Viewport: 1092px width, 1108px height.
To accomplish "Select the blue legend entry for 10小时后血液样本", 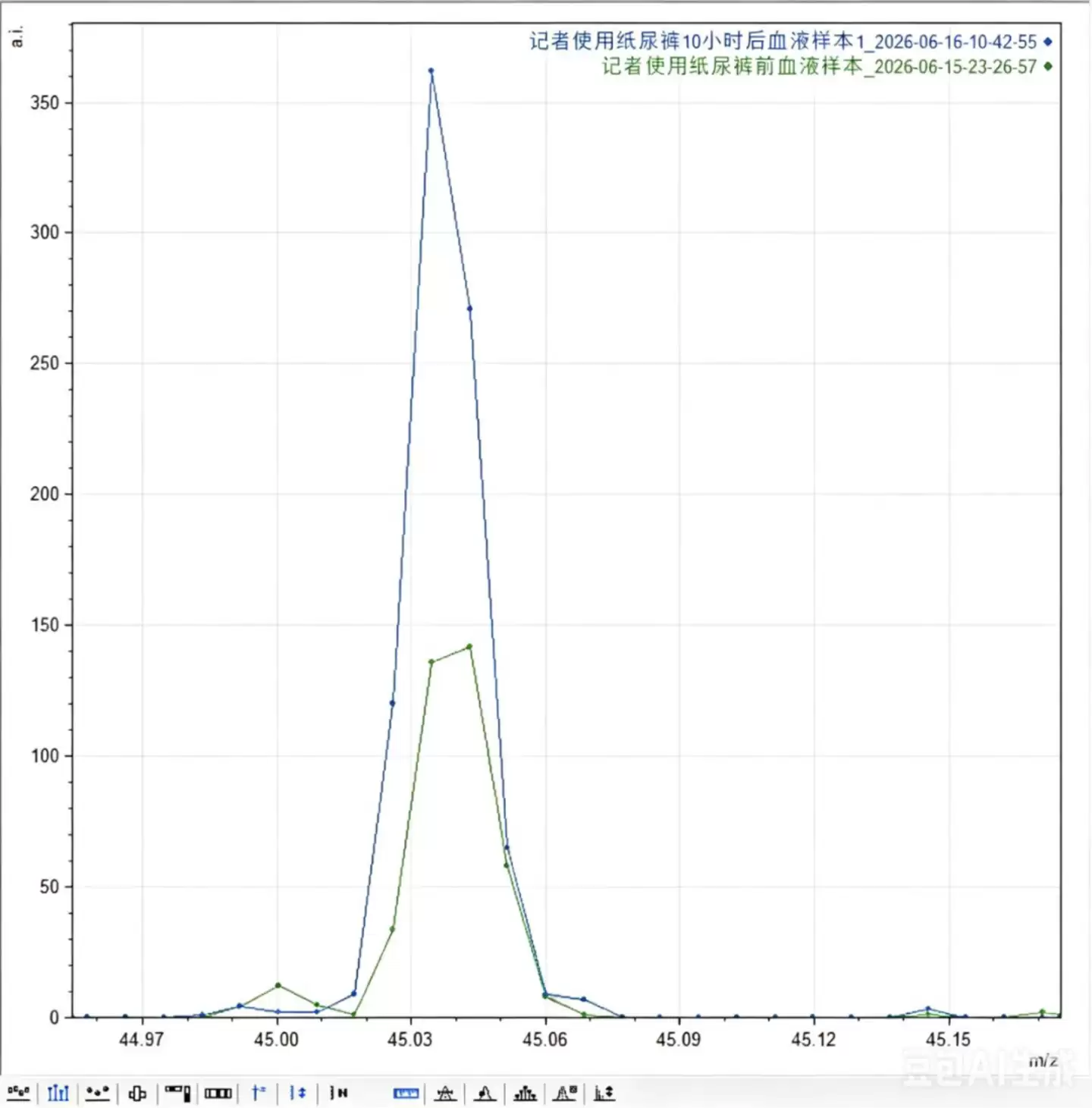I will (783, 42).
